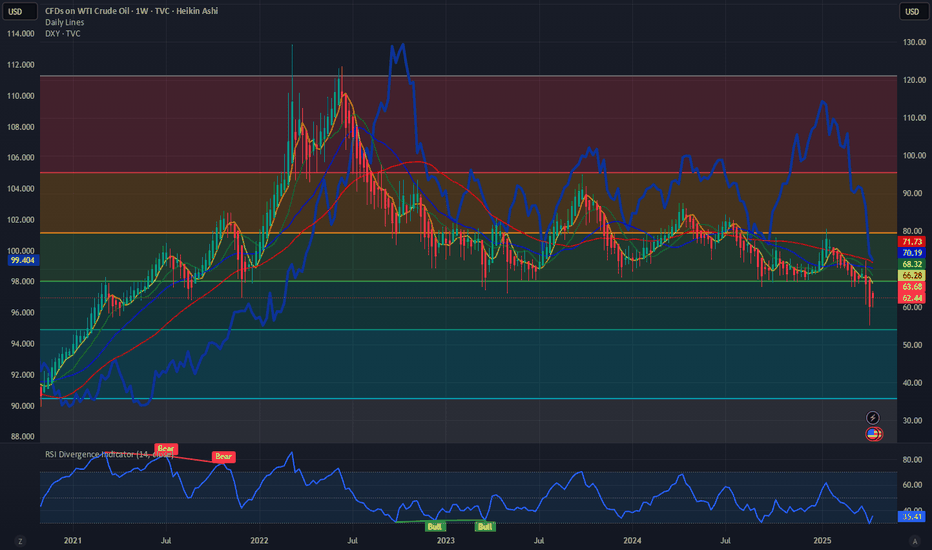Click the 114.000 level on the left scale
932x550 pixels.
(x=21, y=34)
